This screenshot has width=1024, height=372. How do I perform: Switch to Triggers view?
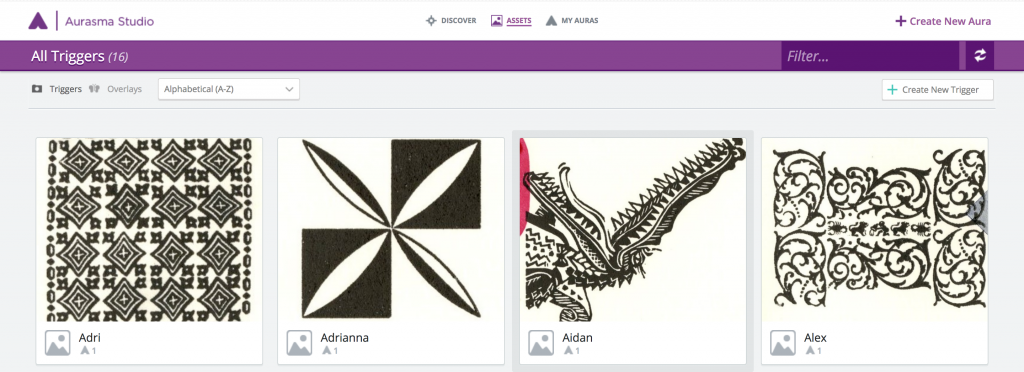pyautogui.click(x=57, y=89)
